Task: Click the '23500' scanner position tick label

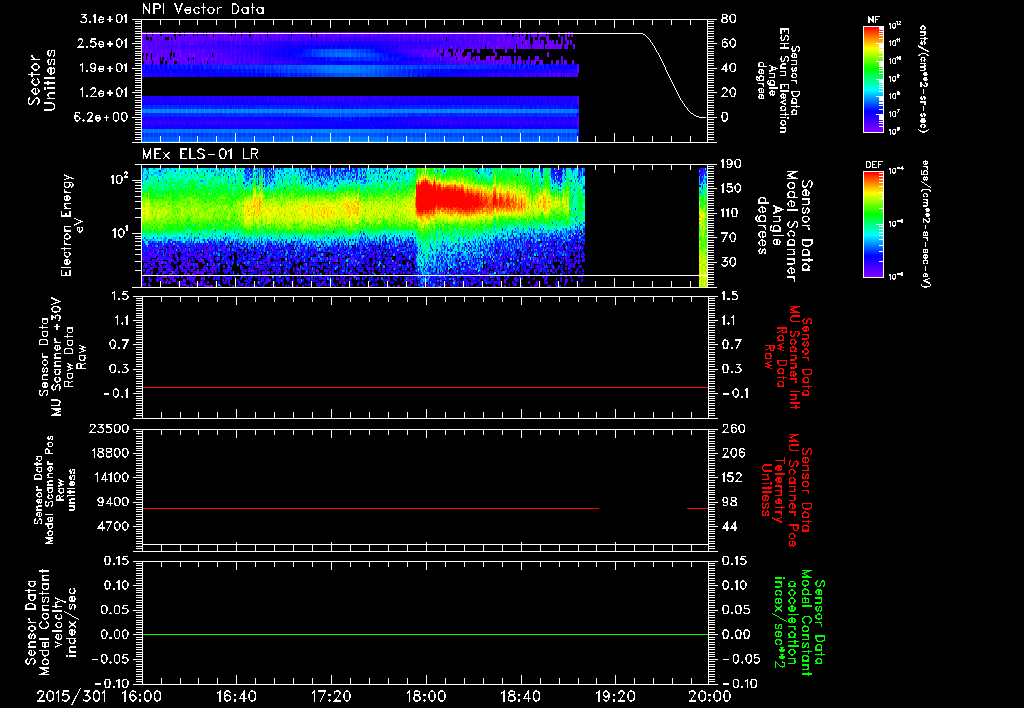Action: point(108,429)
